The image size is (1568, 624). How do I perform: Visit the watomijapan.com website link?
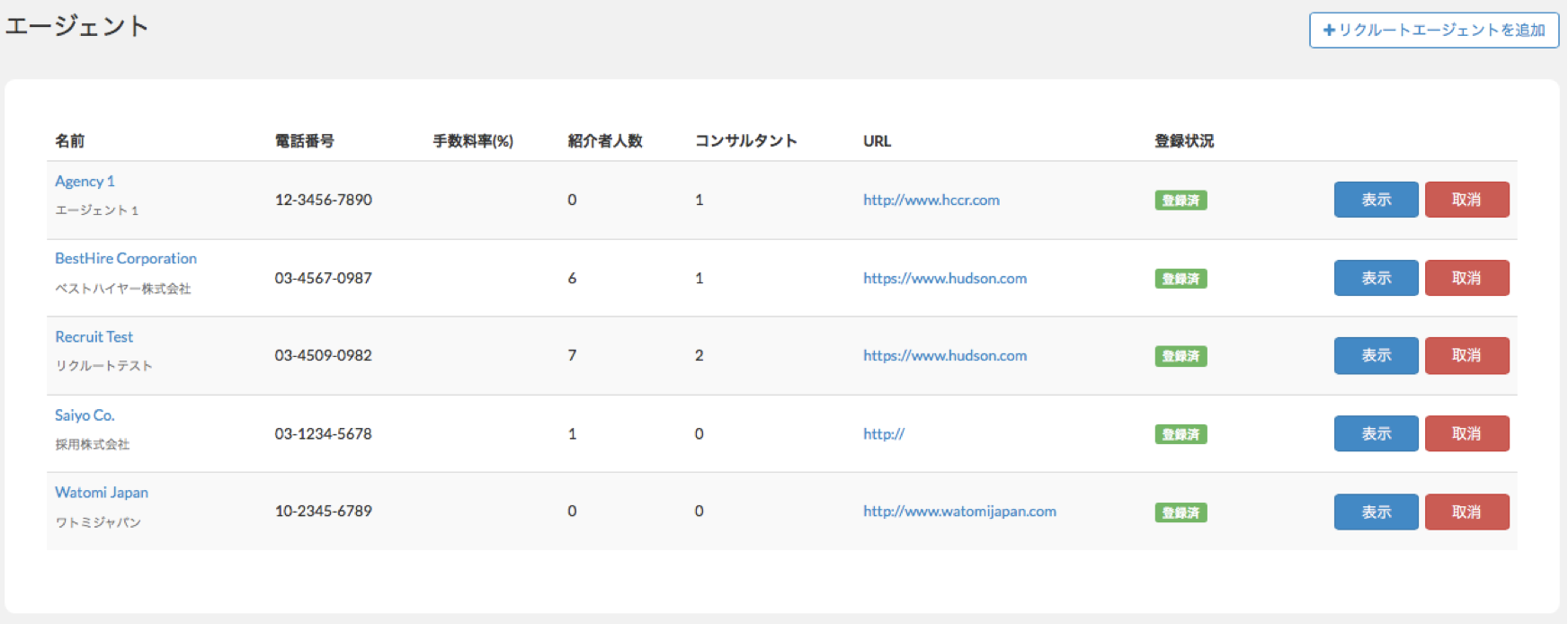pyautogui.click(x=958, y=511)
